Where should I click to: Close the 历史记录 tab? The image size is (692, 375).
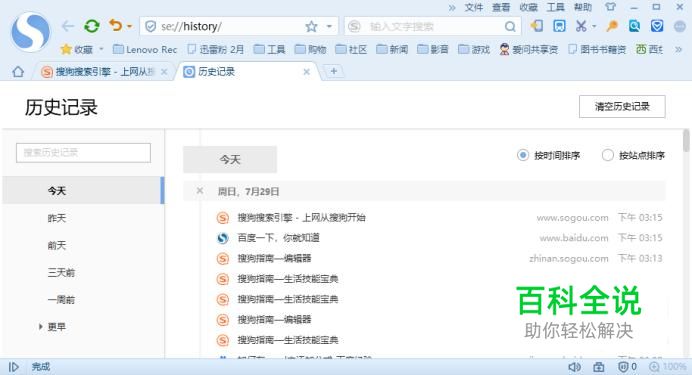(306, 72)
